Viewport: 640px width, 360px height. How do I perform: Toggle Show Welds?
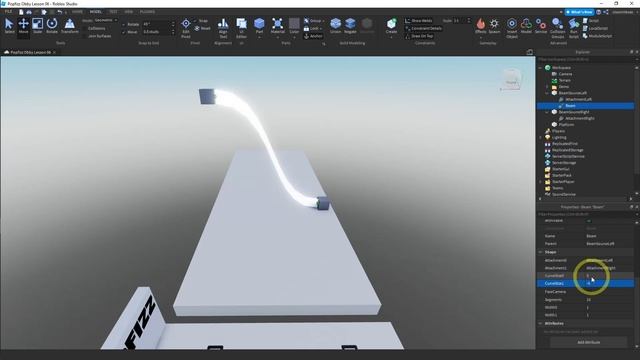point(419,20)
